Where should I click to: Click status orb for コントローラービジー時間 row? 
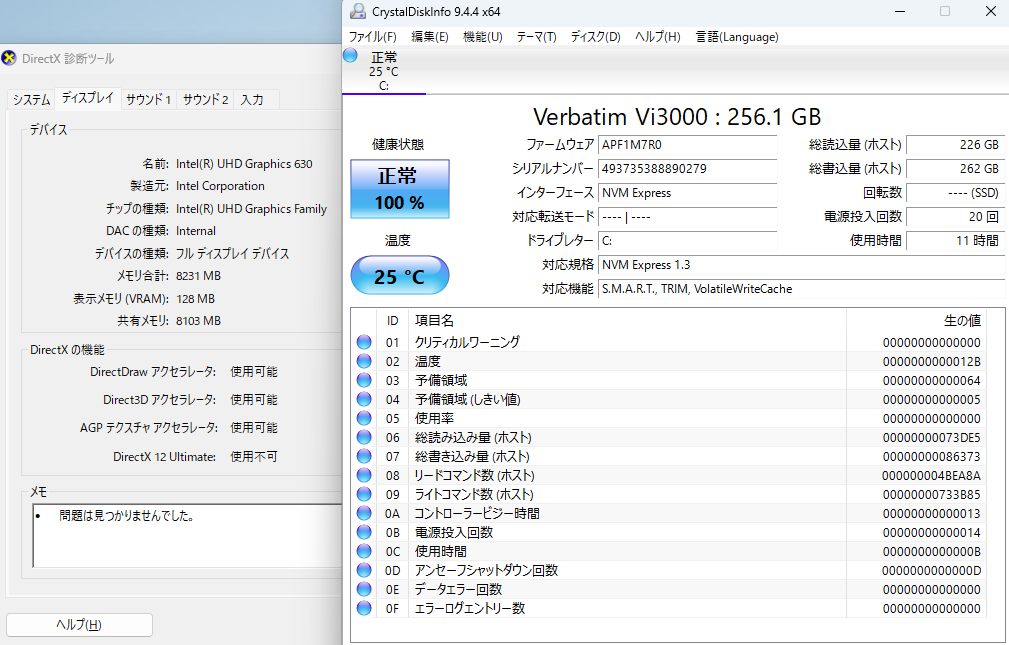[364, 513]
